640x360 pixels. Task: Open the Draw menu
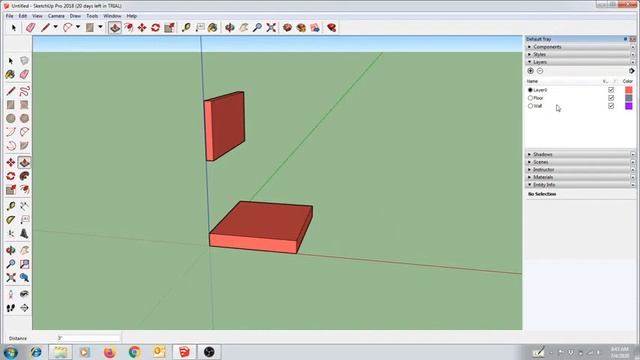click(x=75, y=16)
